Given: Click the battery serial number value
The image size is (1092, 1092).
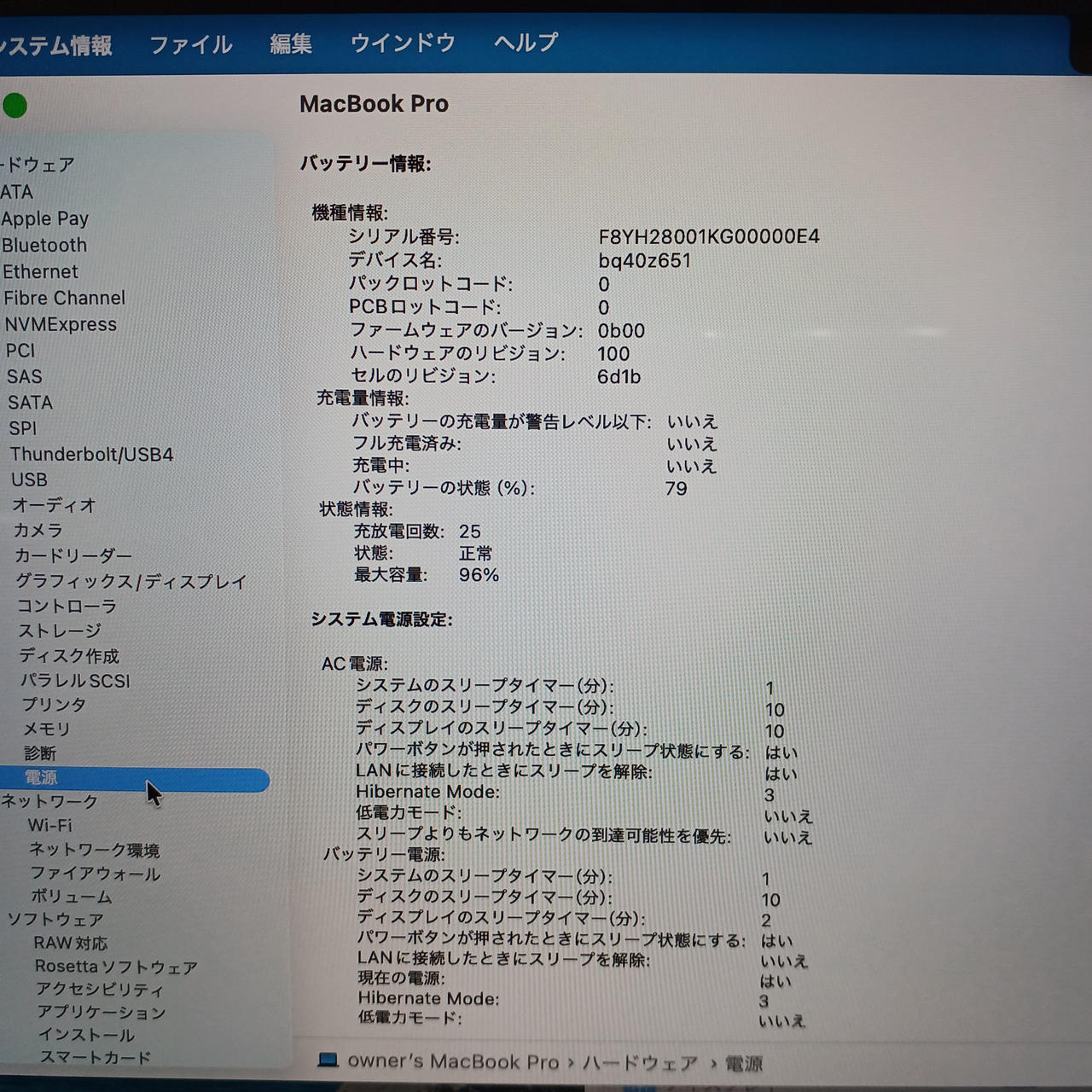Looking at the screenshot, I should point(708,237).
